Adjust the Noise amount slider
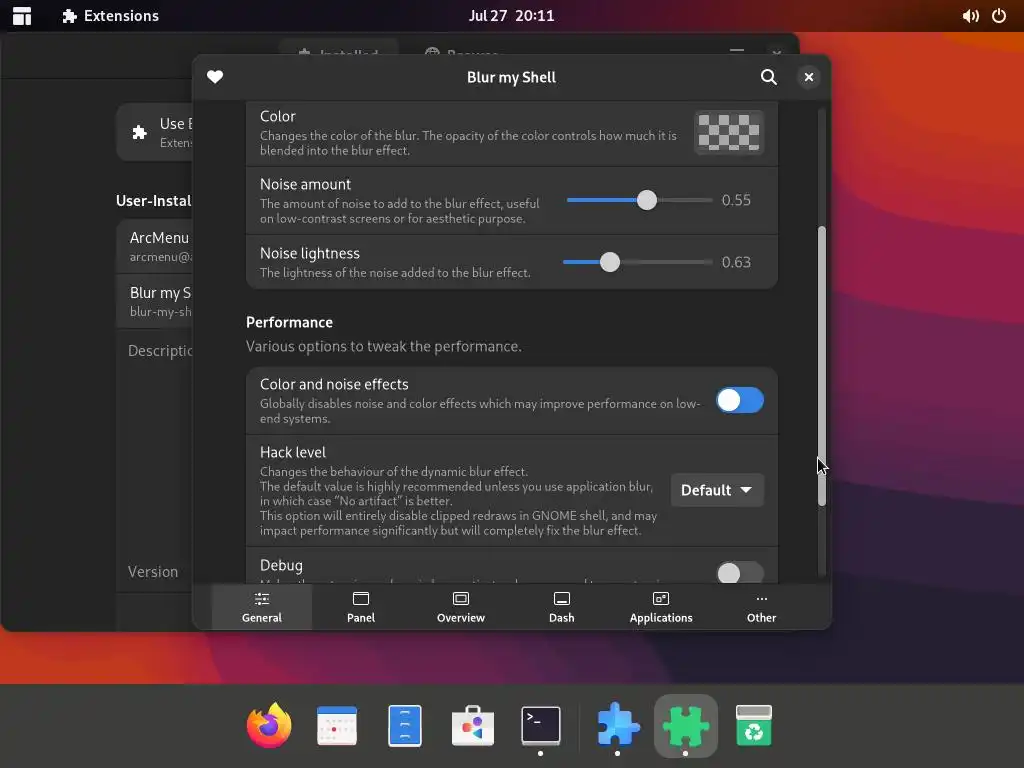The image size is (1024, 768). tap(639, 200)
